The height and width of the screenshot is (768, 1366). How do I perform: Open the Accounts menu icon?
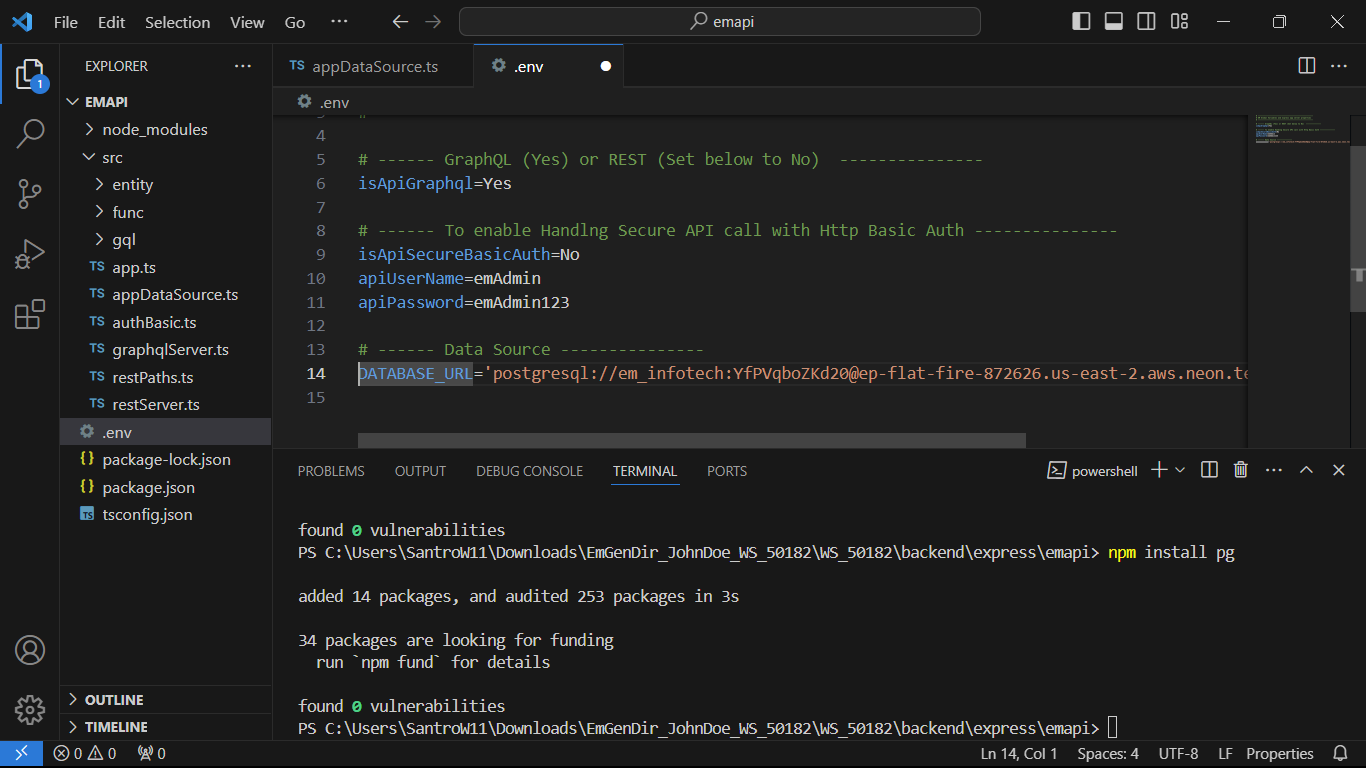[x=30, y=650]
